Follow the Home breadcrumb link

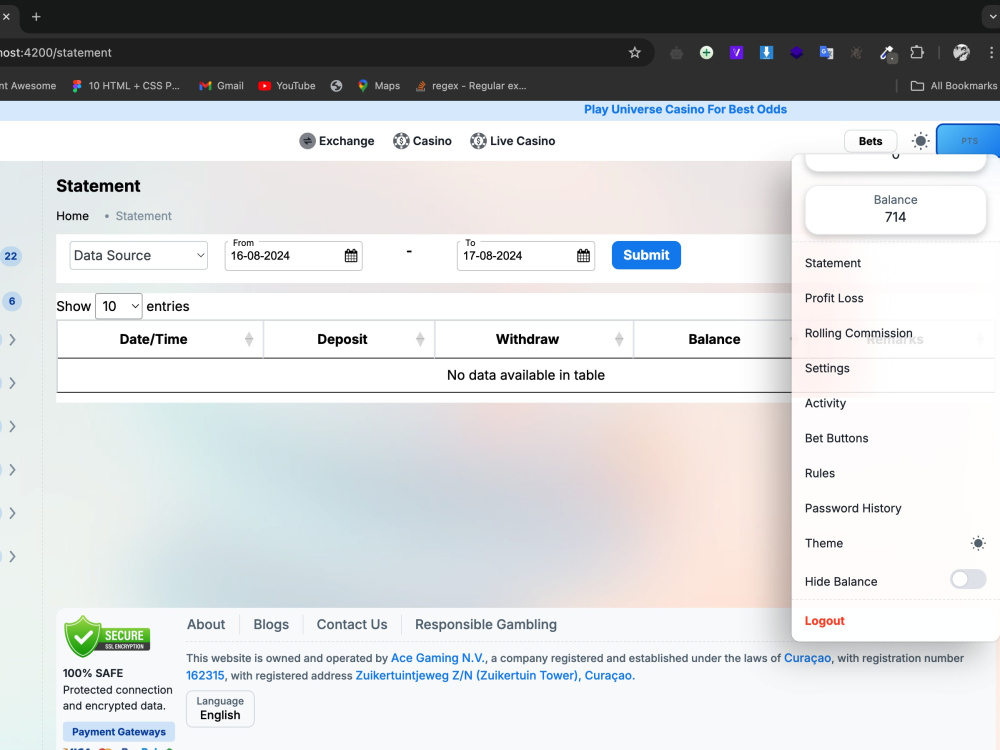point(72,216)
